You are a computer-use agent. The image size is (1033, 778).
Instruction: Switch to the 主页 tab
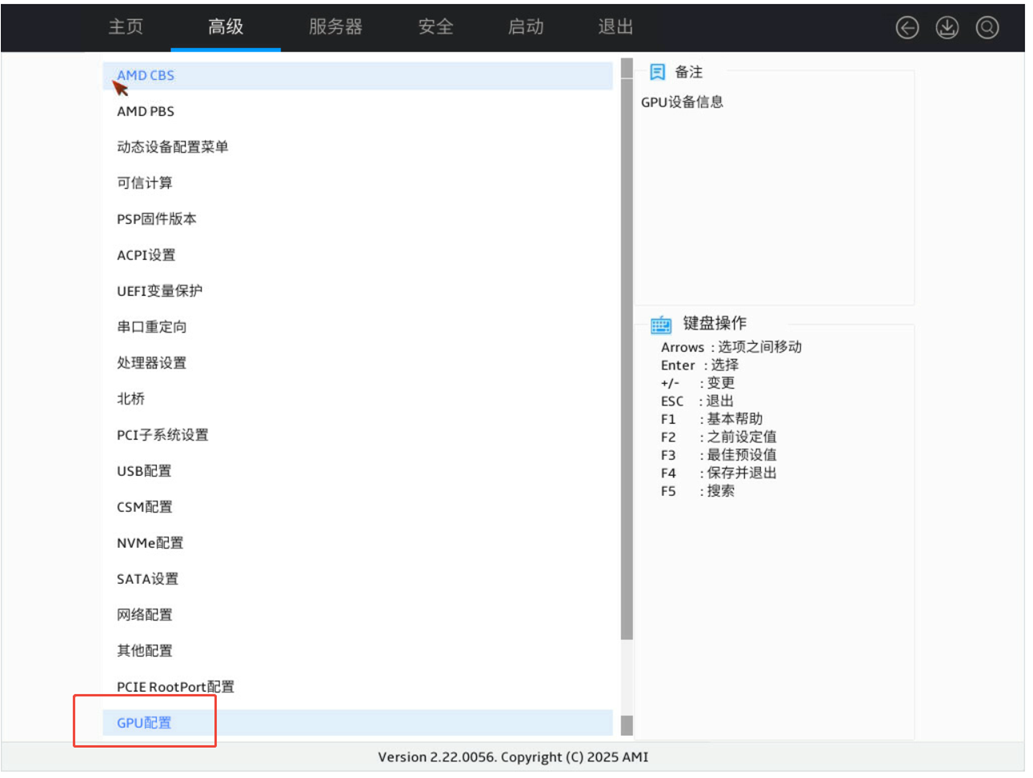125,27
